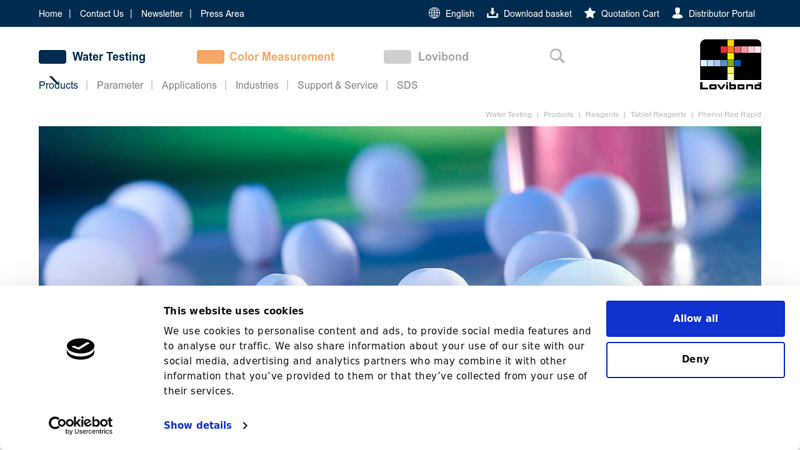Open the Products menu
Screen dimensions: 800x450
(x=58, y=86)
